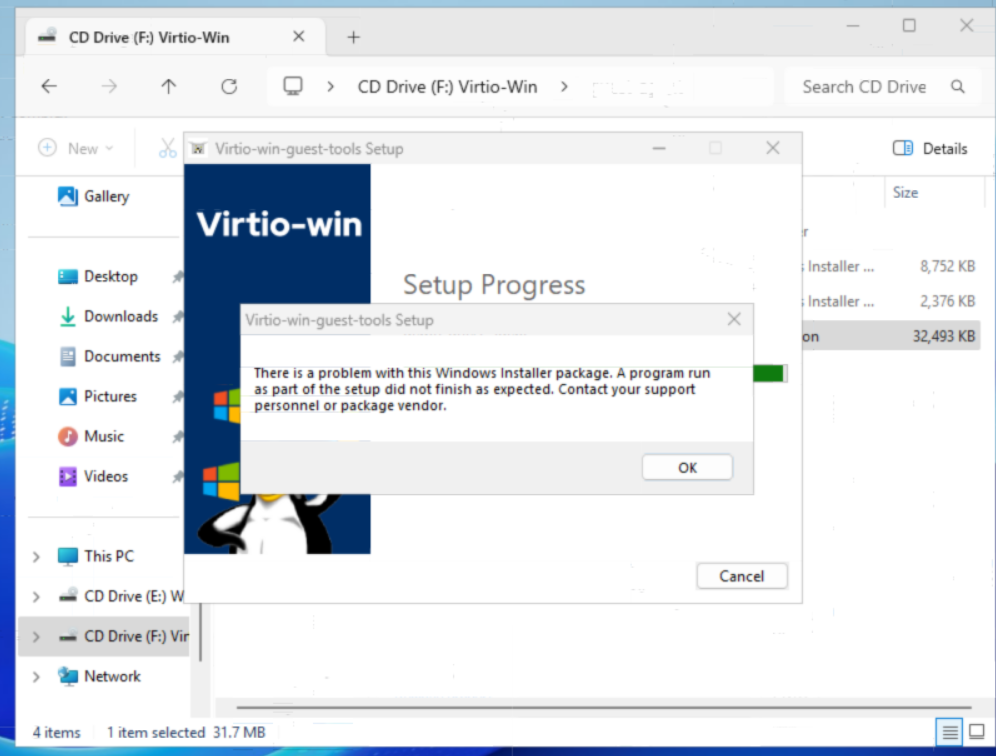Click the green setup progress bar
Viewport: 996px width, 756px height.
point(769,374)
